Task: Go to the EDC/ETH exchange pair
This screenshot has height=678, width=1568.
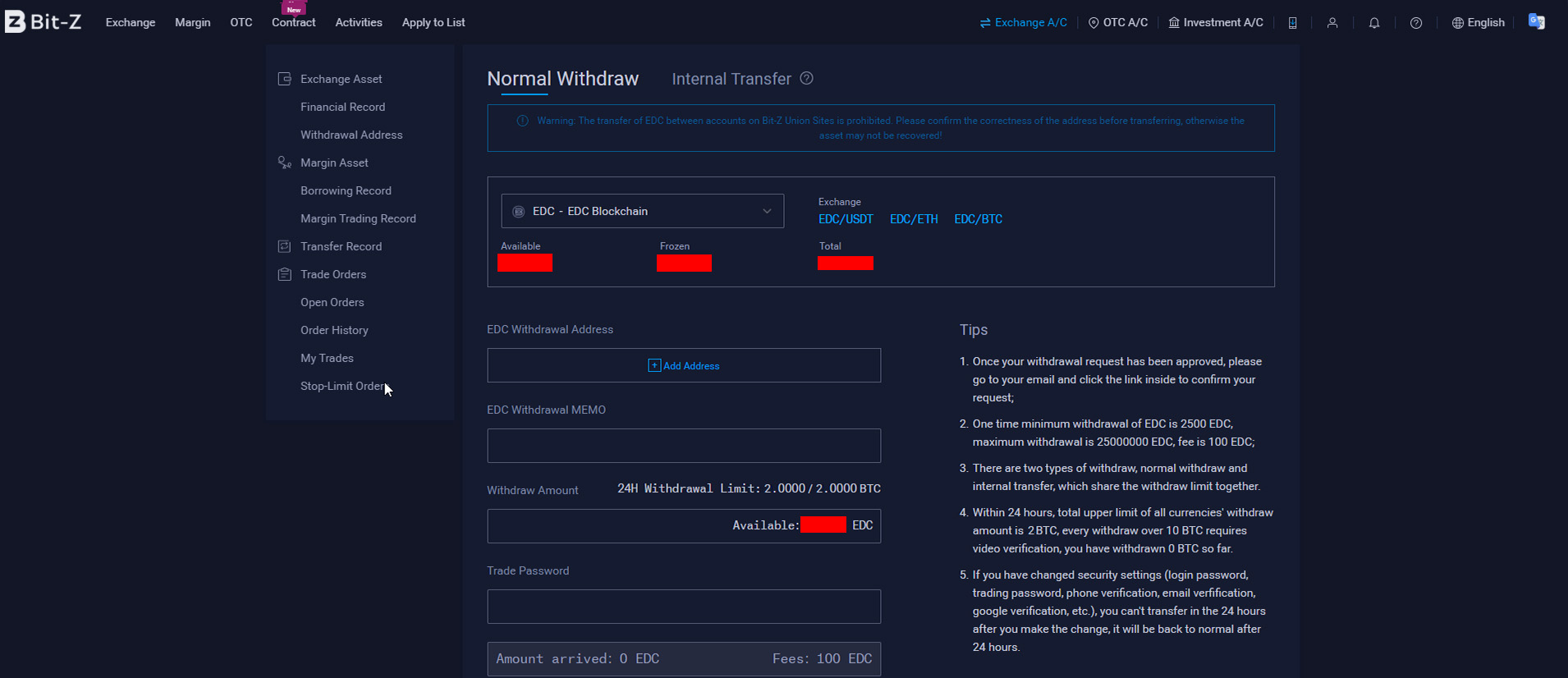Action: [914, 219]
